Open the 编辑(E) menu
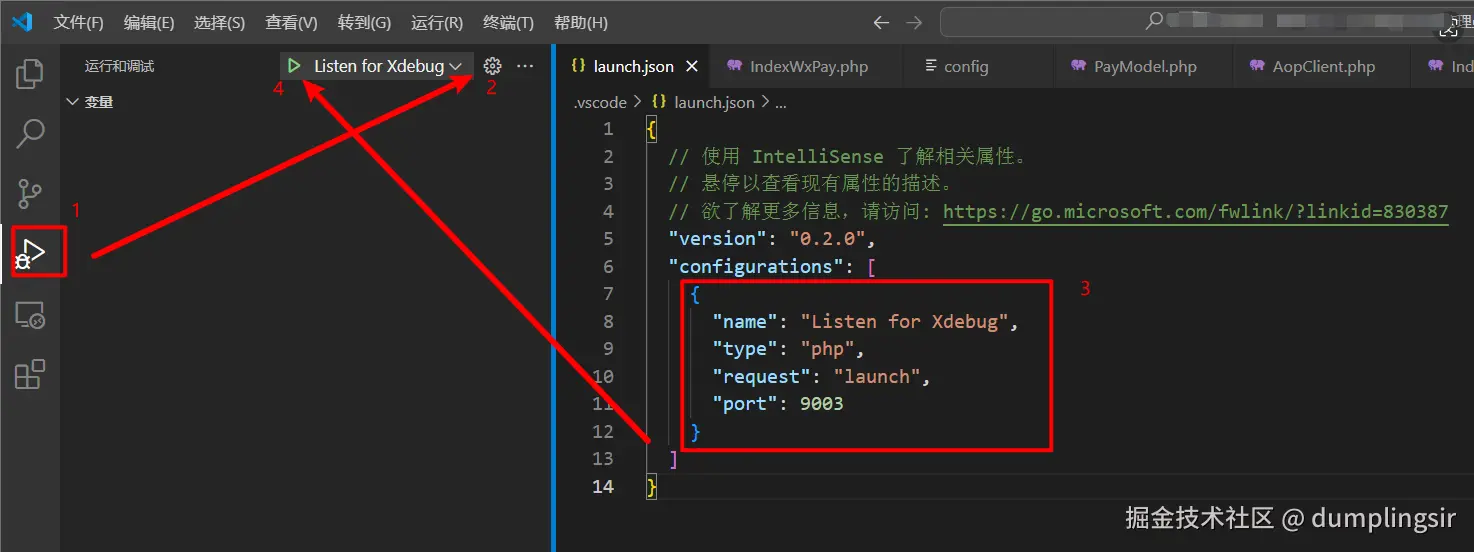 [149, 22]
